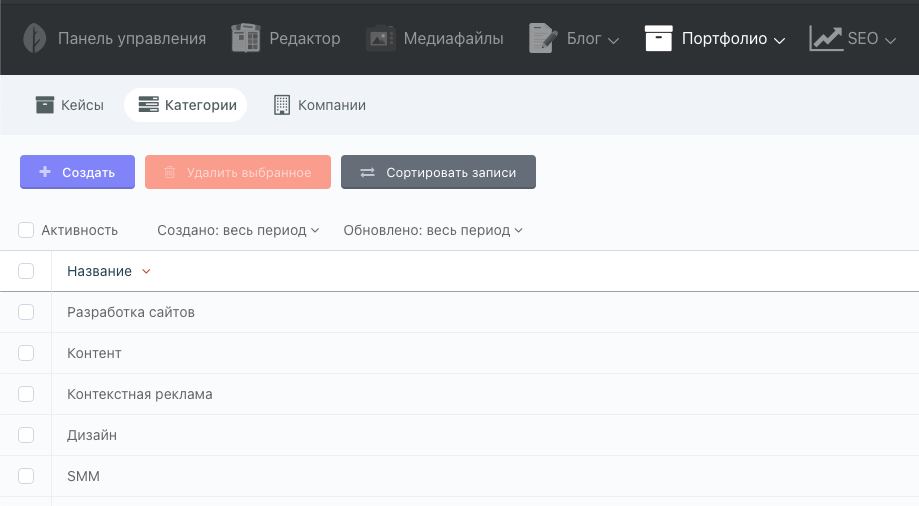Viewport: 919px width, 506px height.
Task: Tick the Дизайн row checkbox
Action: [x=26, y=435]
